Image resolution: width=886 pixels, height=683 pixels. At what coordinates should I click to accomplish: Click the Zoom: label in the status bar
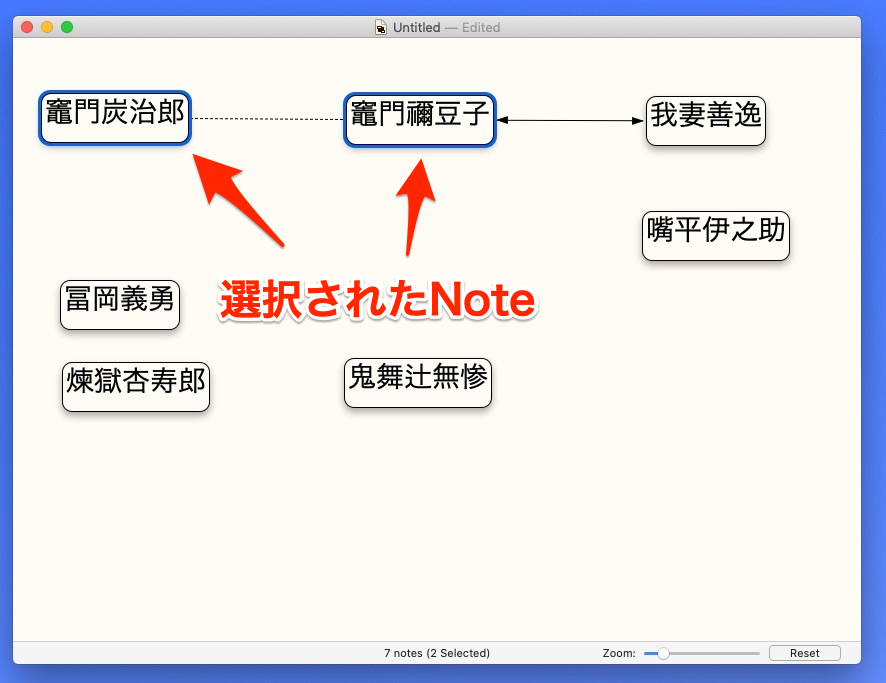(618, 652)
